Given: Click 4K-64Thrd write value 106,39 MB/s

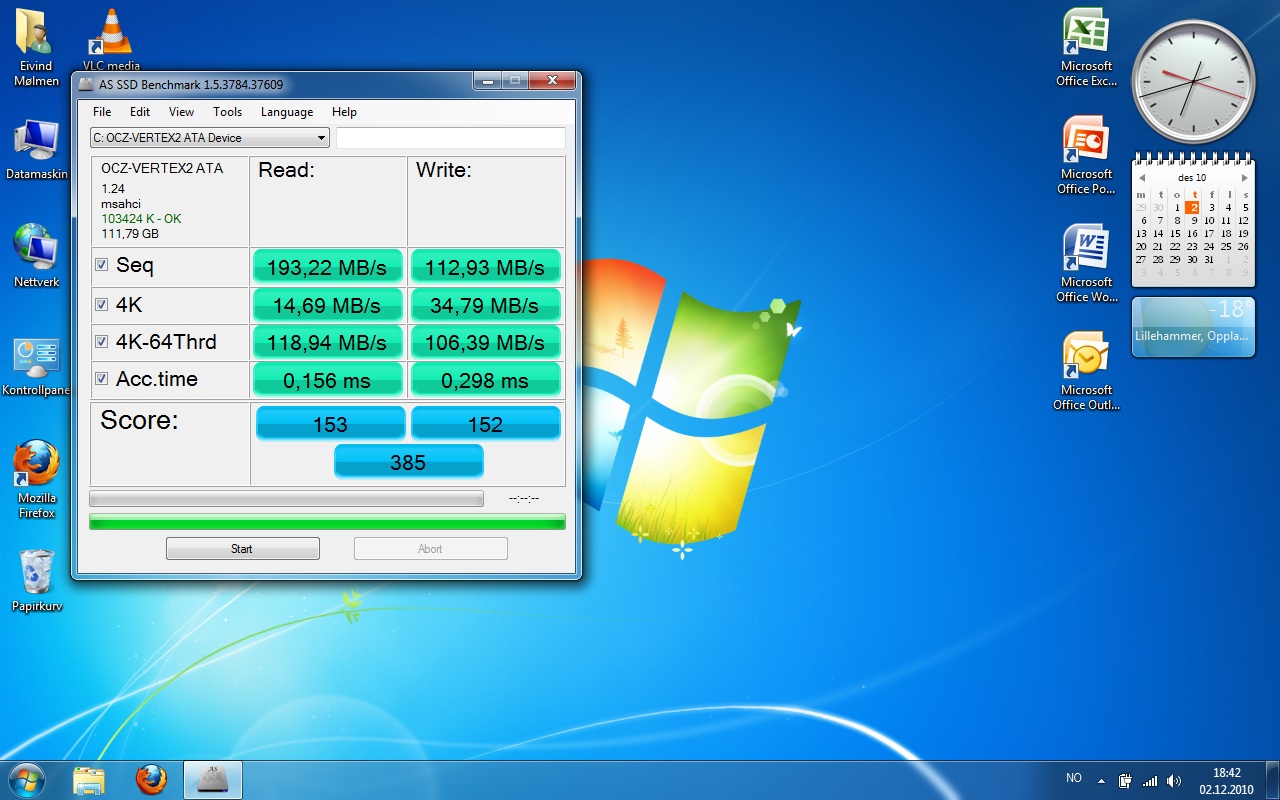Looking at the screenshot, I should pyautogui.click(x=485, y=342).
